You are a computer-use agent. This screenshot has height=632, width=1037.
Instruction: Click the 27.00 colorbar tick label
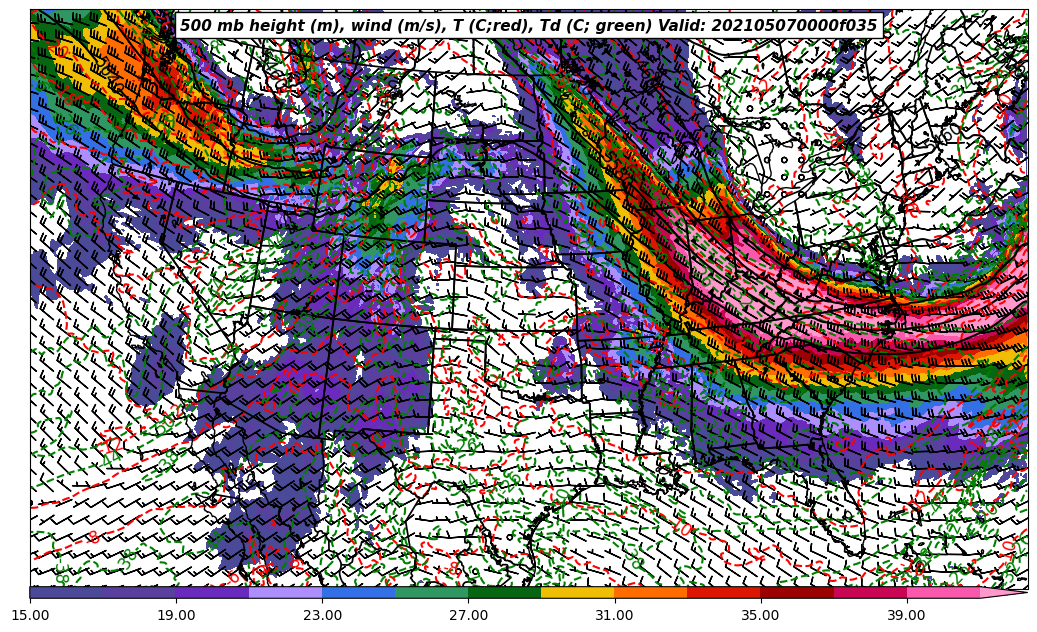click(468, 616)
